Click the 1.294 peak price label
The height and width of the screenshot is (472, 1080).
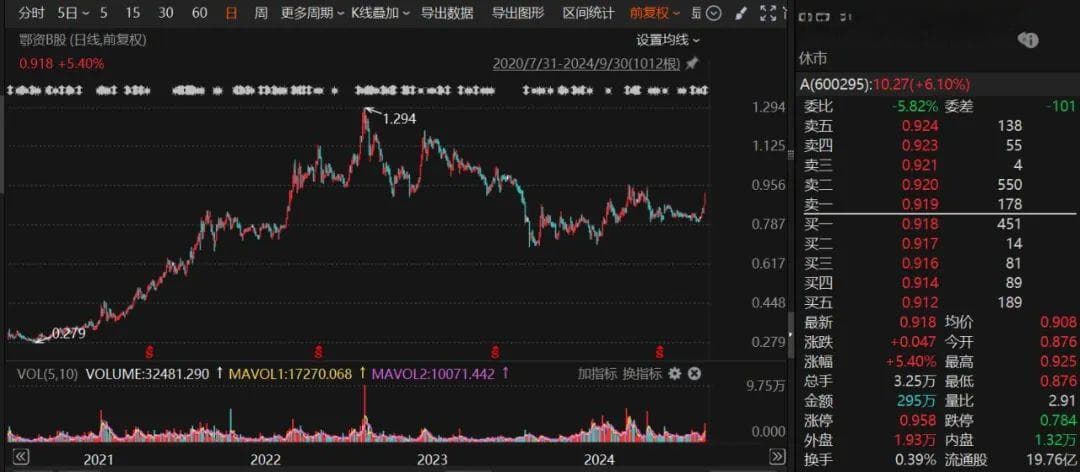[x=399, y=119]
